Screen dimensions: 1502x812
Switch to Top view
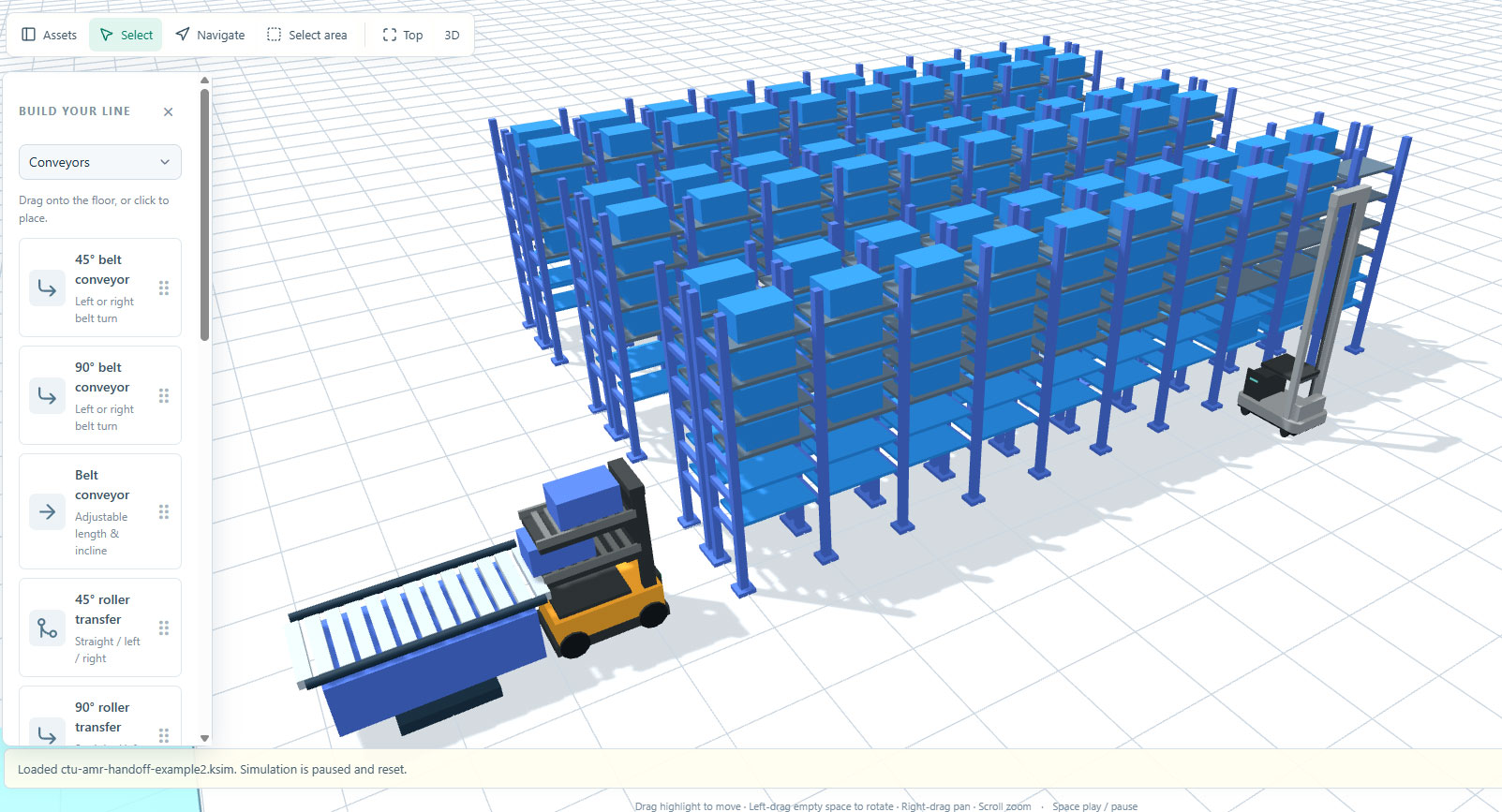(x=403, y=35)
